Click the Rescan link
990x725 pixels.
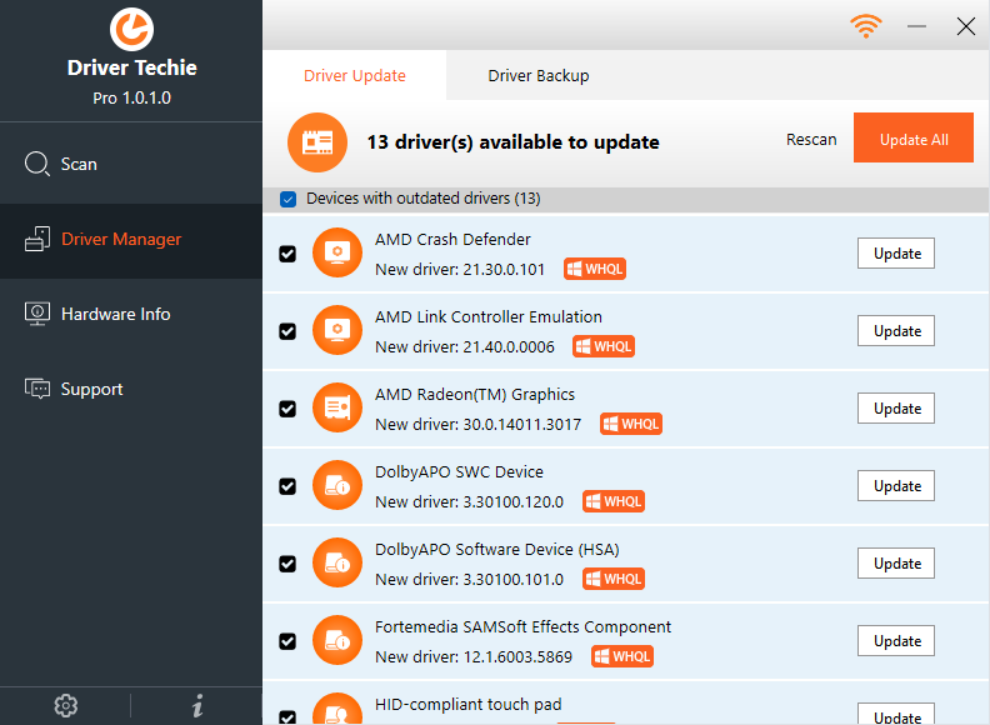click(x=811, y=139)
